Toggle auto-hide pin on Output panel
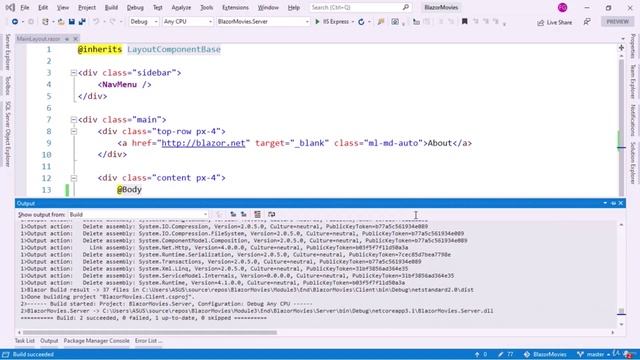The height and width of the screenshot is (360, 640). pos(613,203)
